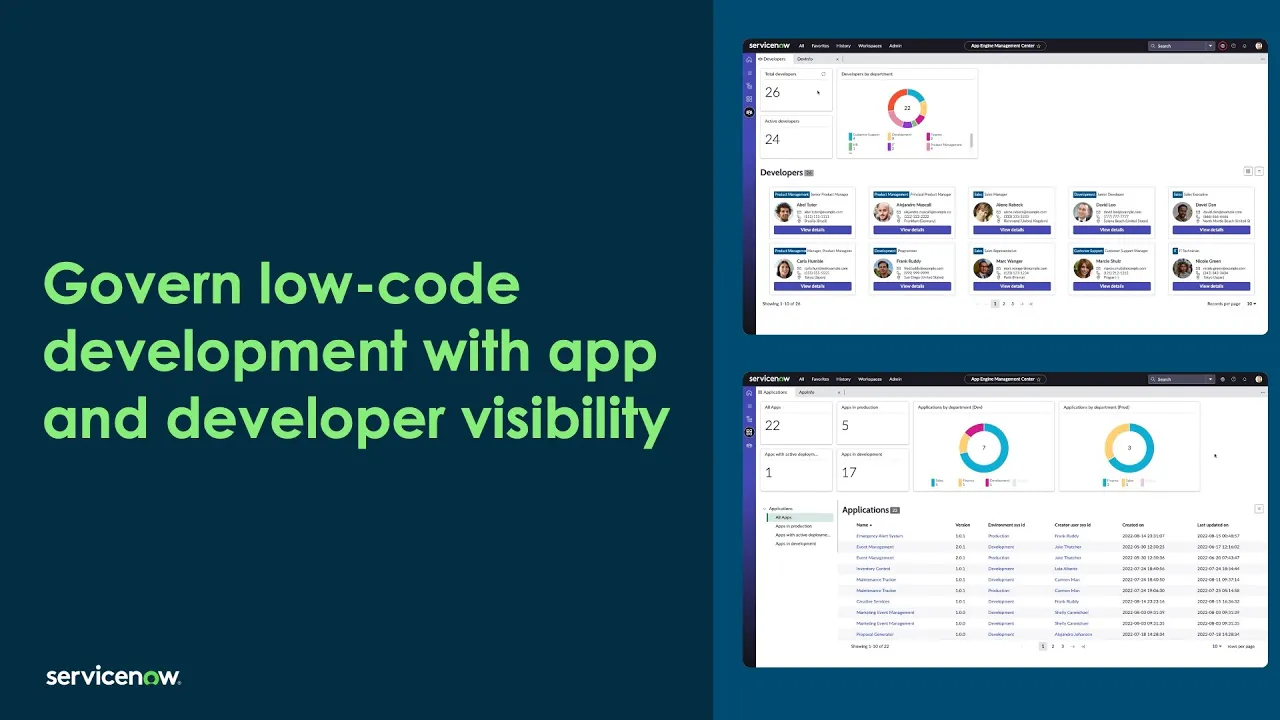Select Apps in development tree item
This screenshot has height=720, width=1280.
pyautogui.click(x=796, y=544)
